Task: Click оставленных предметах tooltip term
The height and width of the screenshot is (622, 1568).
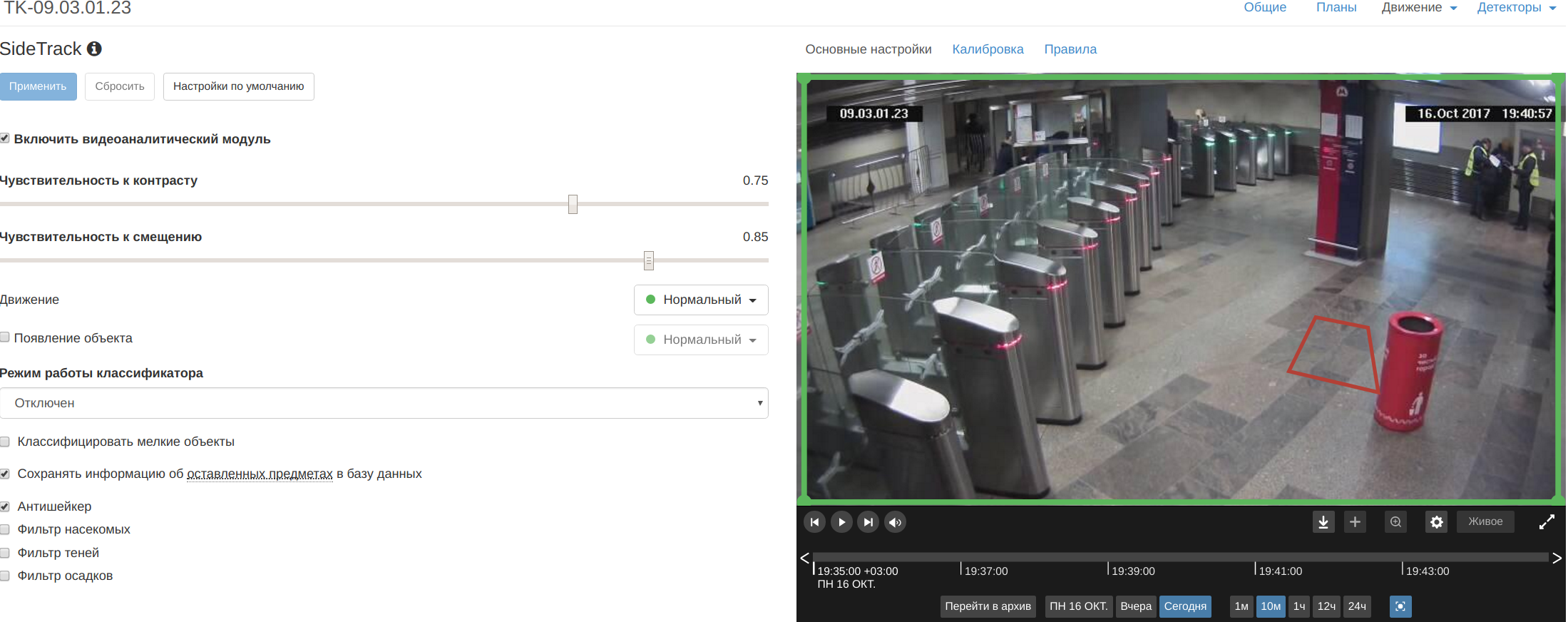Action: [x=260, y=474]
